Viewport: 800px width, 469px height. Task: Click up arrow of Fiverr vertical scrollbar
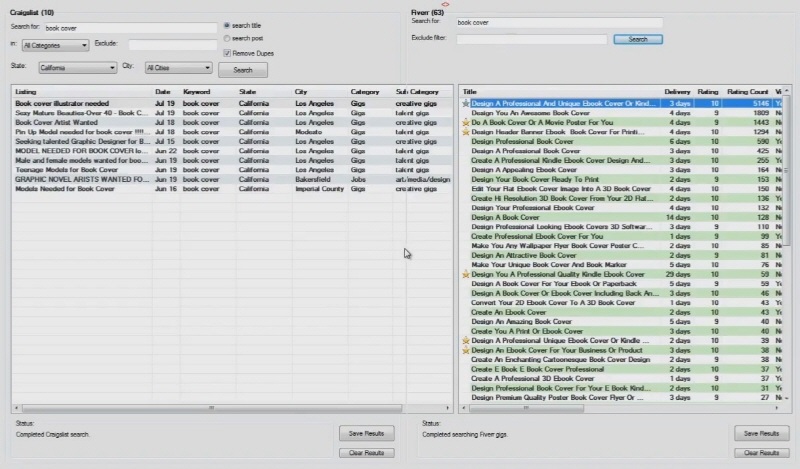point(787,91)
